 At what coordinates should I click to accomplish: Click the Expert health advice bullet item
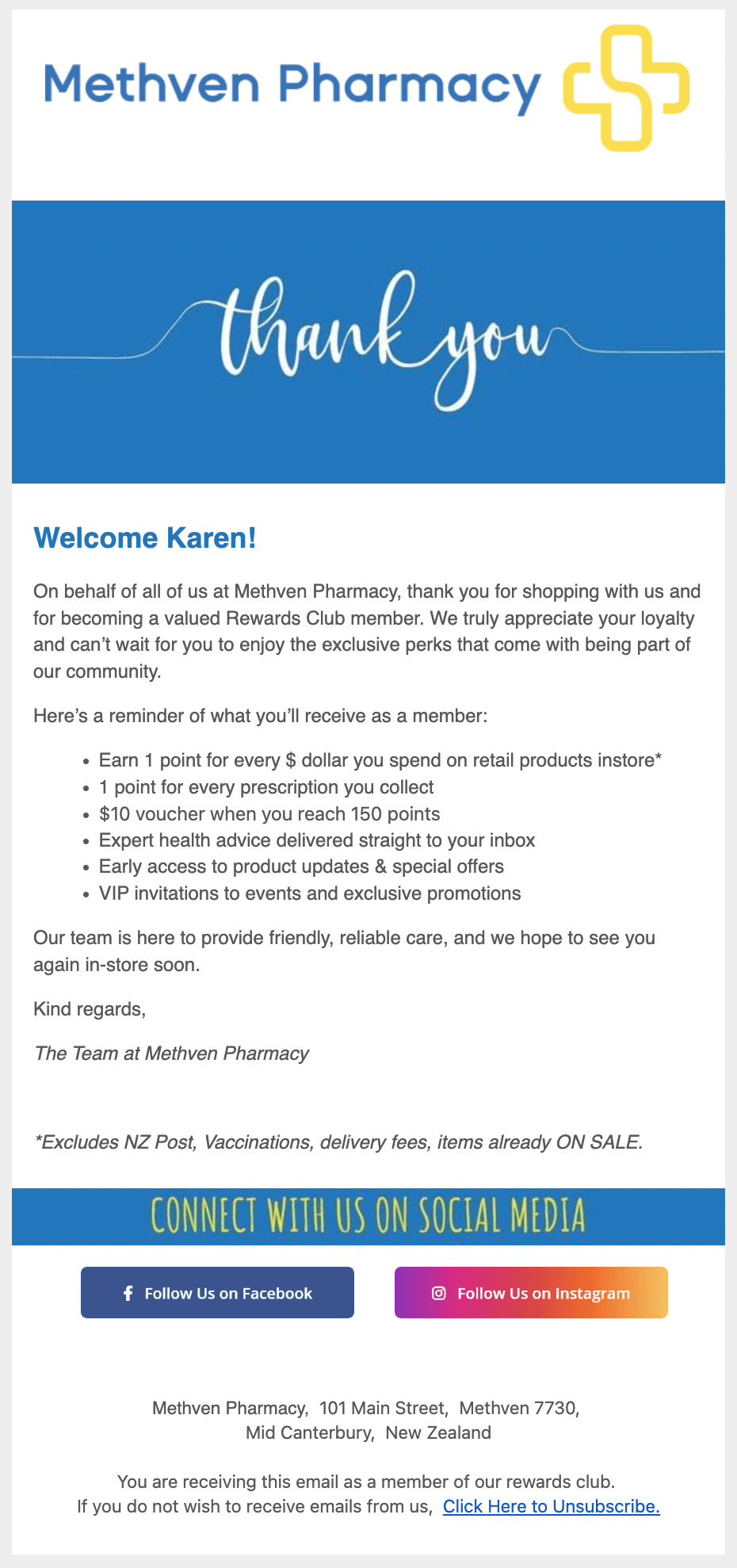click(x=317, y=840)
